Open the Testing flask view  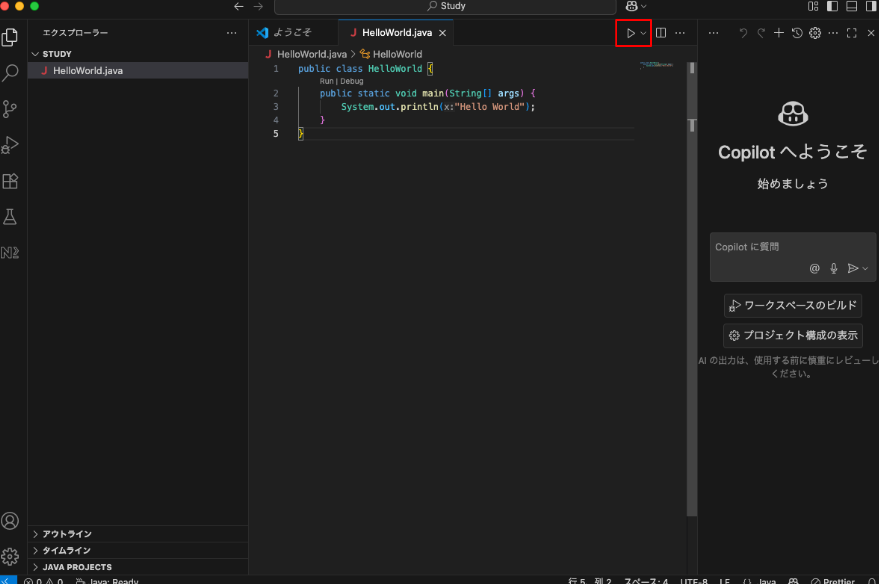(x=10, y=217)
